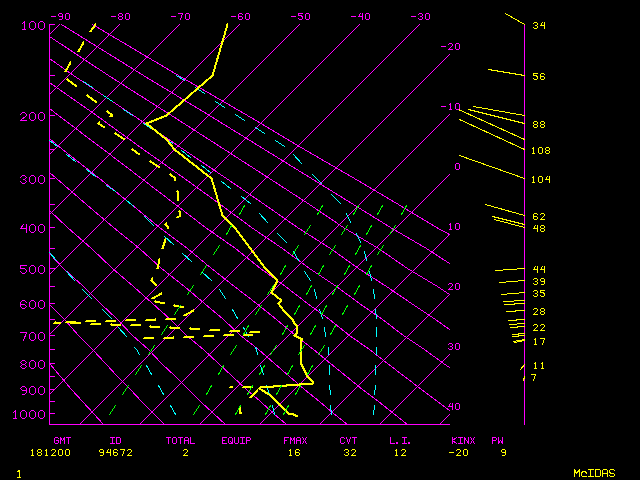Select the CVT value 32
The image size is (640, 480).
coord(348,453)
